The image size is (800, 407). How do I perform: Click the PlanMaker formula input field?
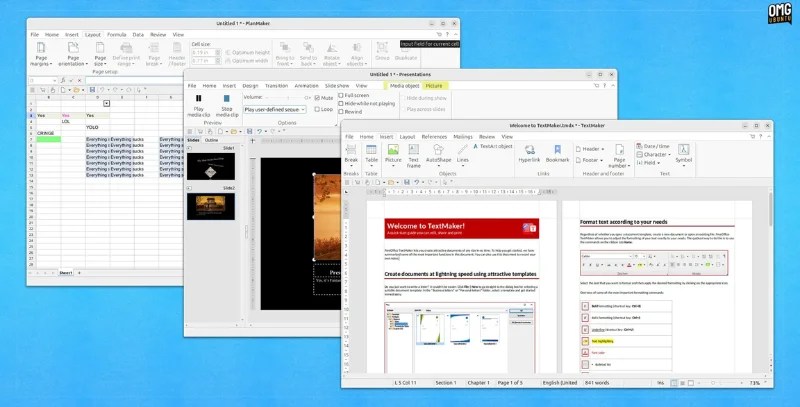133,81
